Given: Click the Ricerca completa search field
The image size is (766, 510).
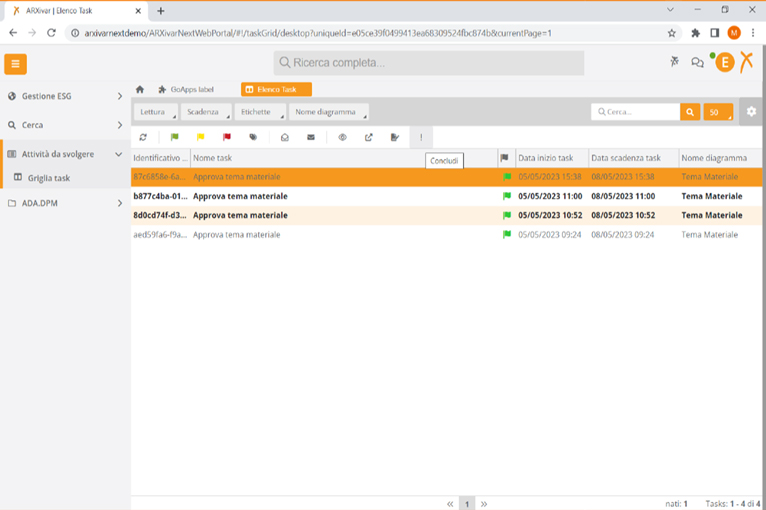Looking at the screenshot, I should pyautogui.click(x=430, y=63).
